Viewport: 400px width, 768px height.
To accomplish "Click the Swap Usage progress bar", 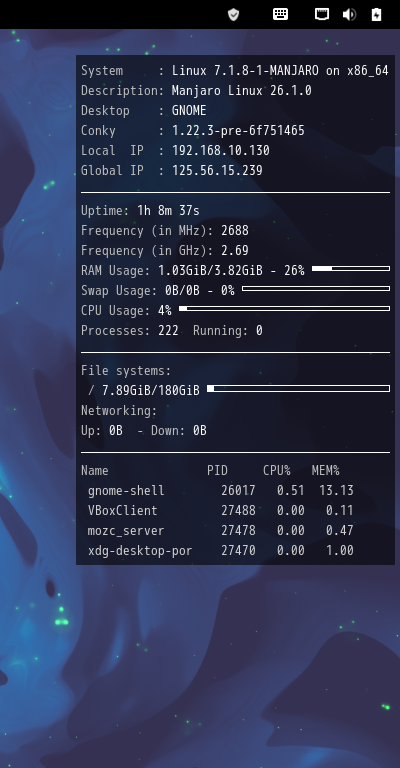I will [316, 288].
